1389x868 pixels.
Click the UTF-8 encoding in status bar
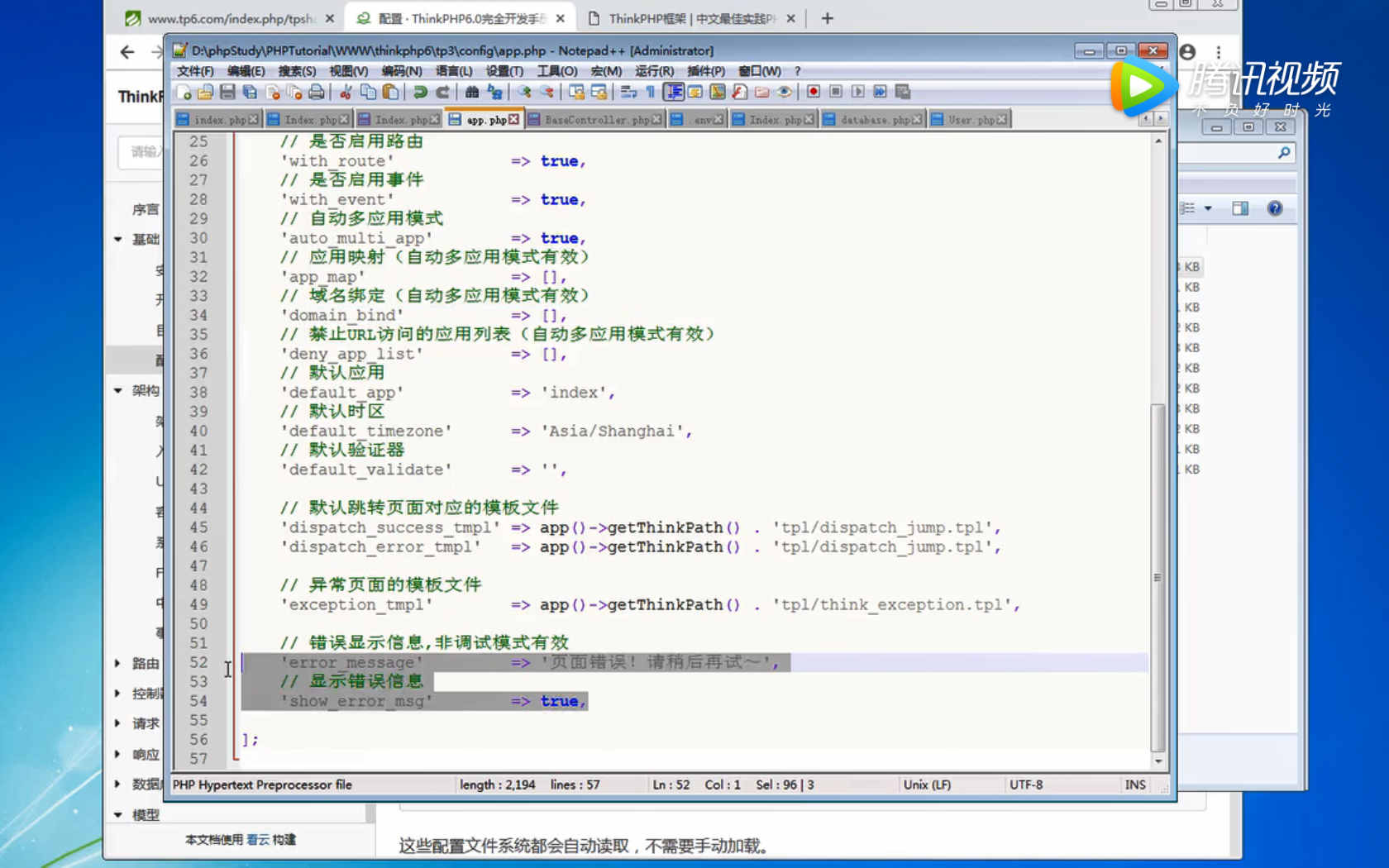tap(1026, 785)
